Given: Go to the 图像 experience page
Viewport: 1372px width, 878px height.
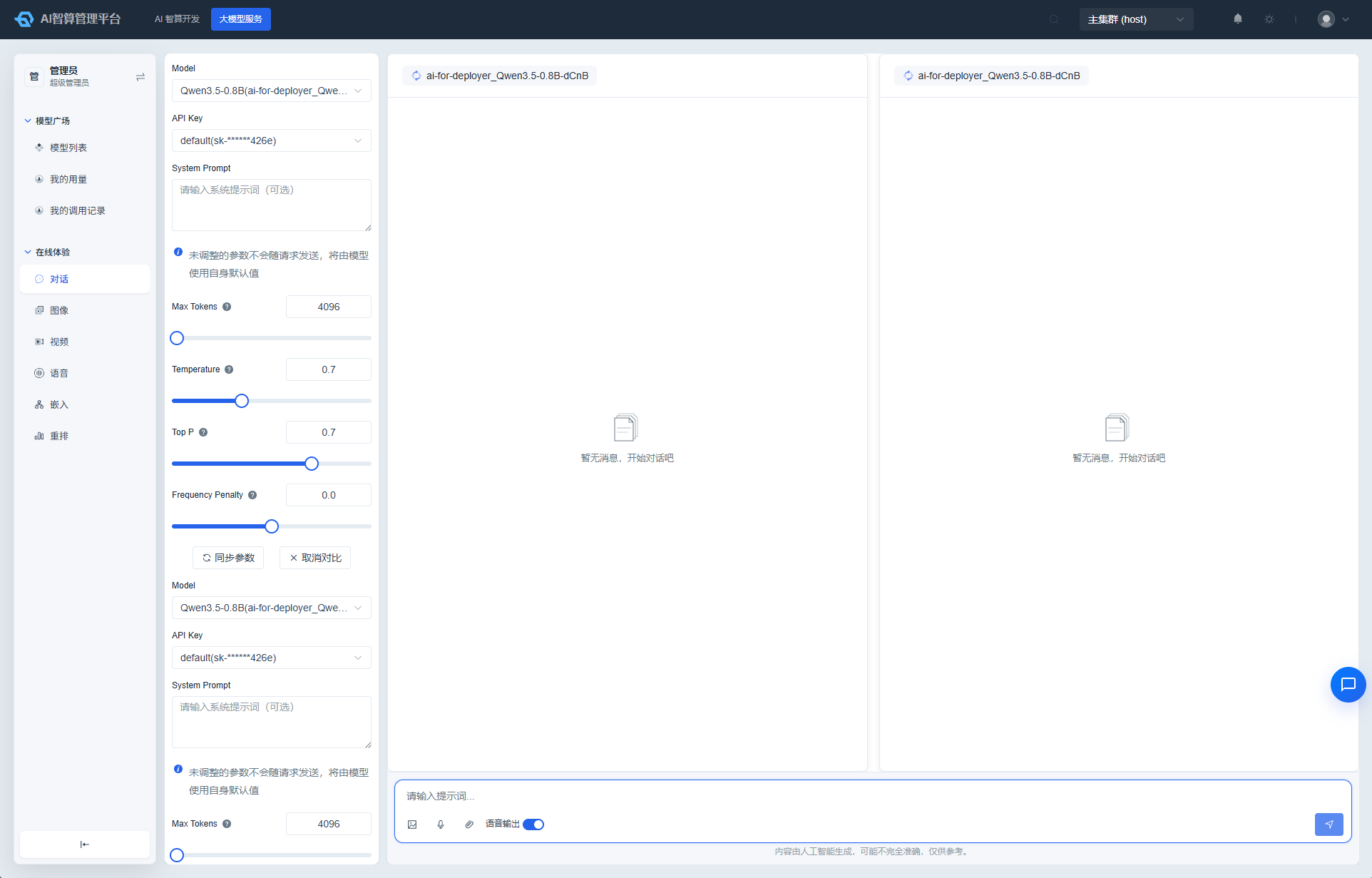Looking at the screenshot, I should [x=85, y=310].
